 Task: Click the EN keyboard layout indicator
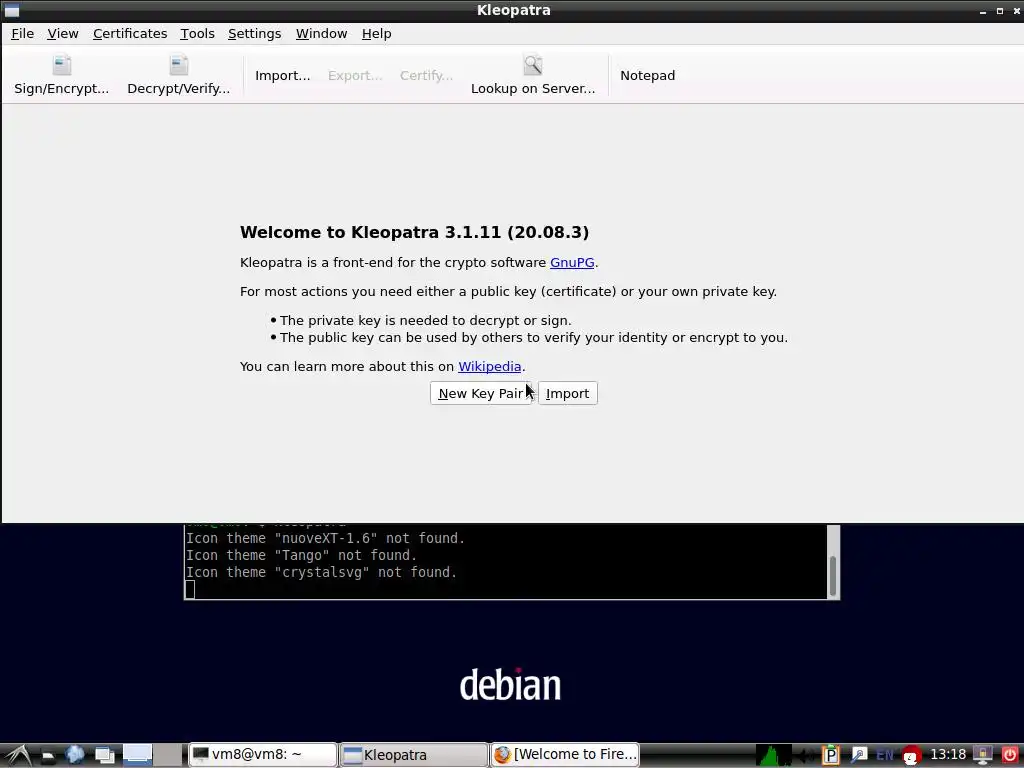coord(885,755)
